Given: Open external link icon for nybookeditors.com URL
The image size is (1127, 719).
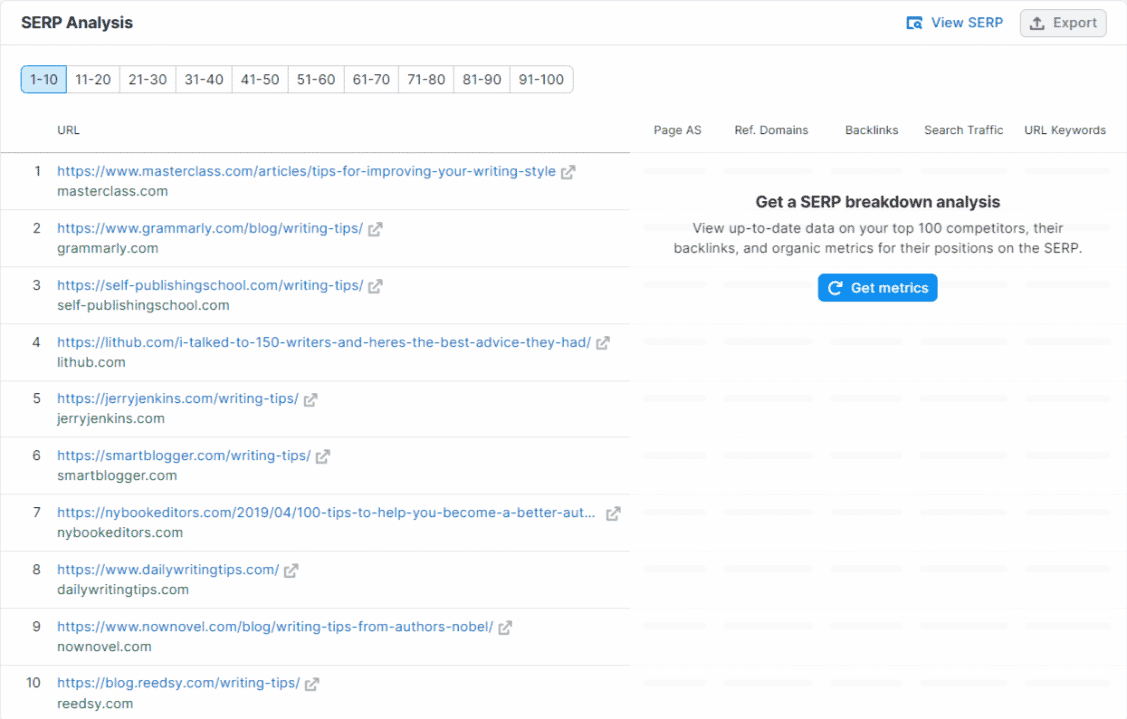Looking at the screenshot, I should (613, 513).
